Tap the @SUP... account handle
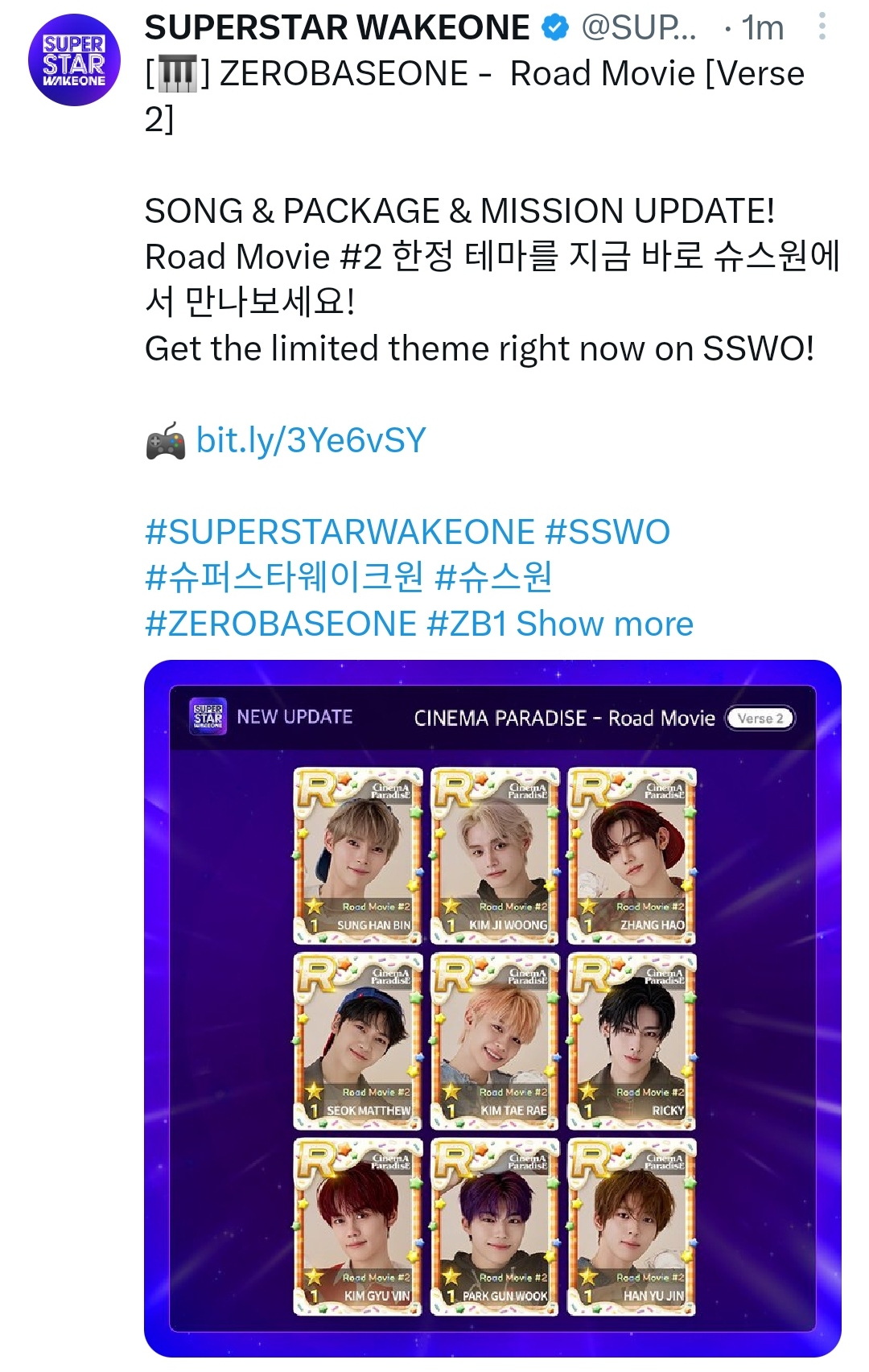The image size is (869, 1372). pos(639,28)
